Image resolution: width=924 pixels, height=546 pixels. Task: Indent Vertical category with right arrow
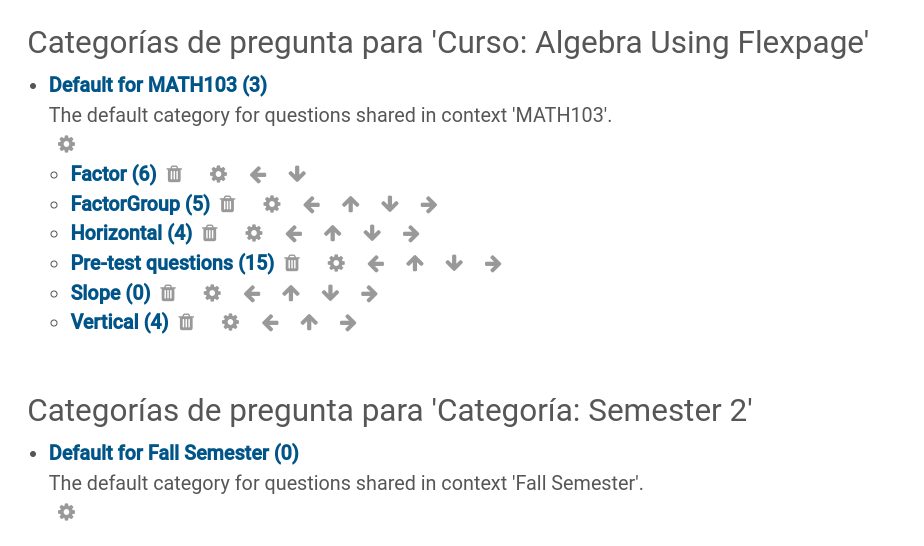(348, 323)
